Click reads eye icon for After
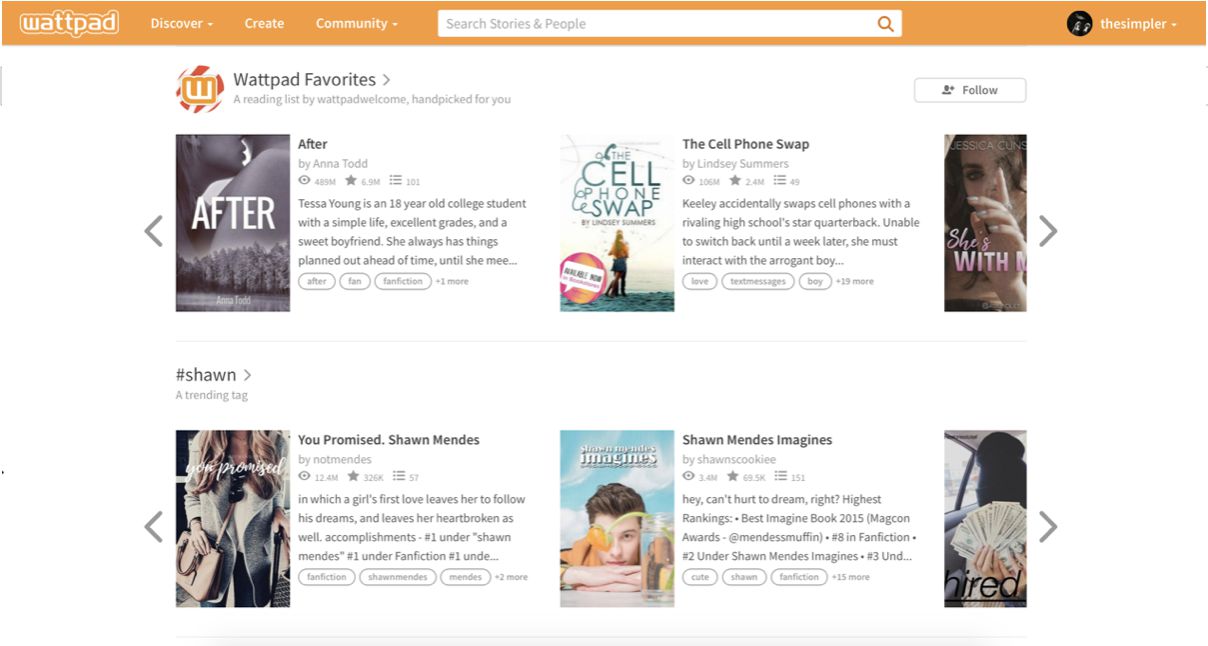1208x646 pixels. point(305,181)
